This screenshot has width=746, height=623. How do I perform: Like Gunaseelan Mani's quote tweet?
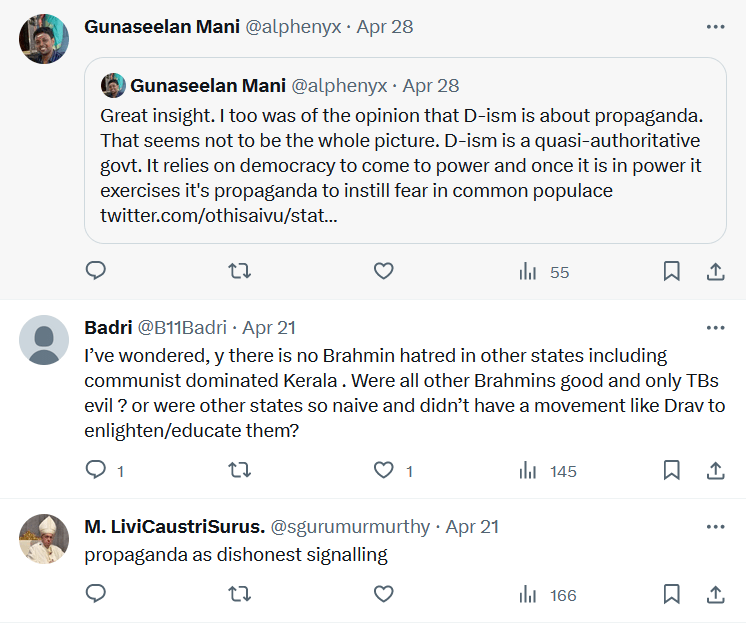383,271
